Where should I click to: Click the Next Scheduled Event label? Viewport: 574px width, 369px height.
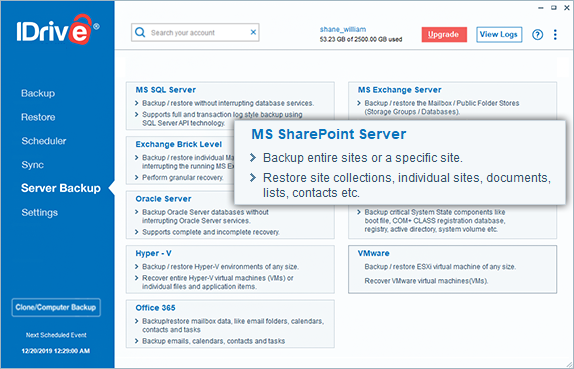click(x=56, y=335)
